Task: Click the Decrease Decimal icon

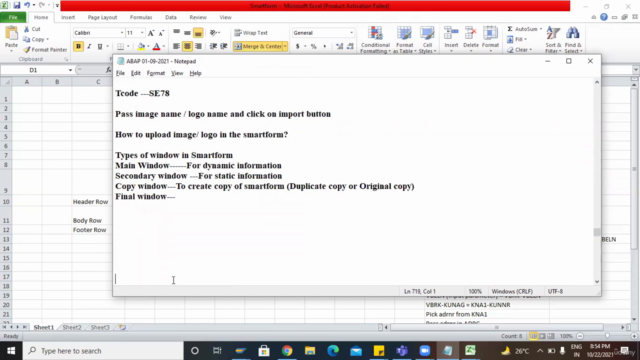Action: tap(350, 47)
